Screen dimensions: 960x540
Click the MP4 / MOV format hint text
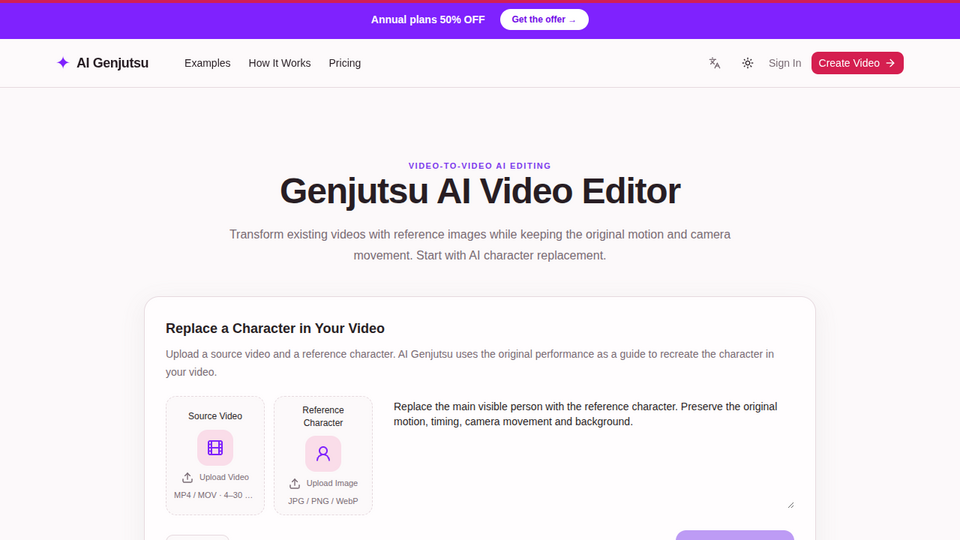(x=213, y=495)
